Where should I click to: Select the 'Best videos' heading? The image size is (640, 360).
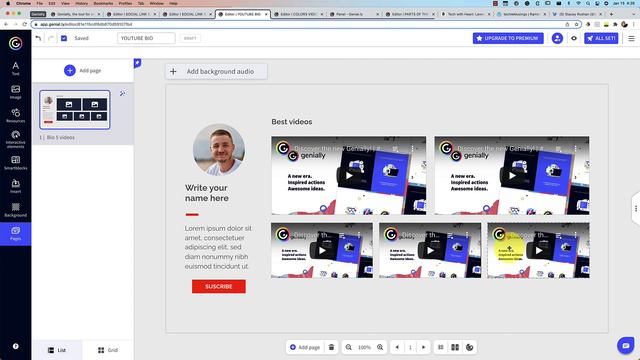(292, 122)
